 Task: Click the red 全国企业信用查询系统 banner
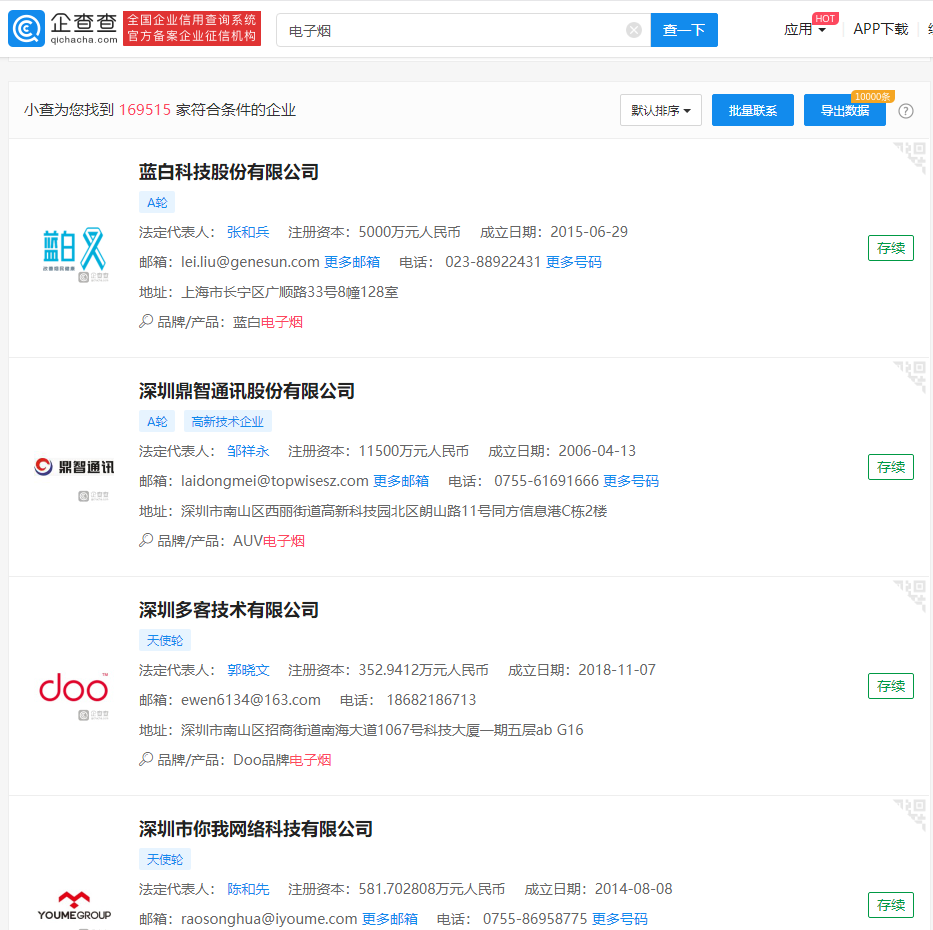coord(192,28)
